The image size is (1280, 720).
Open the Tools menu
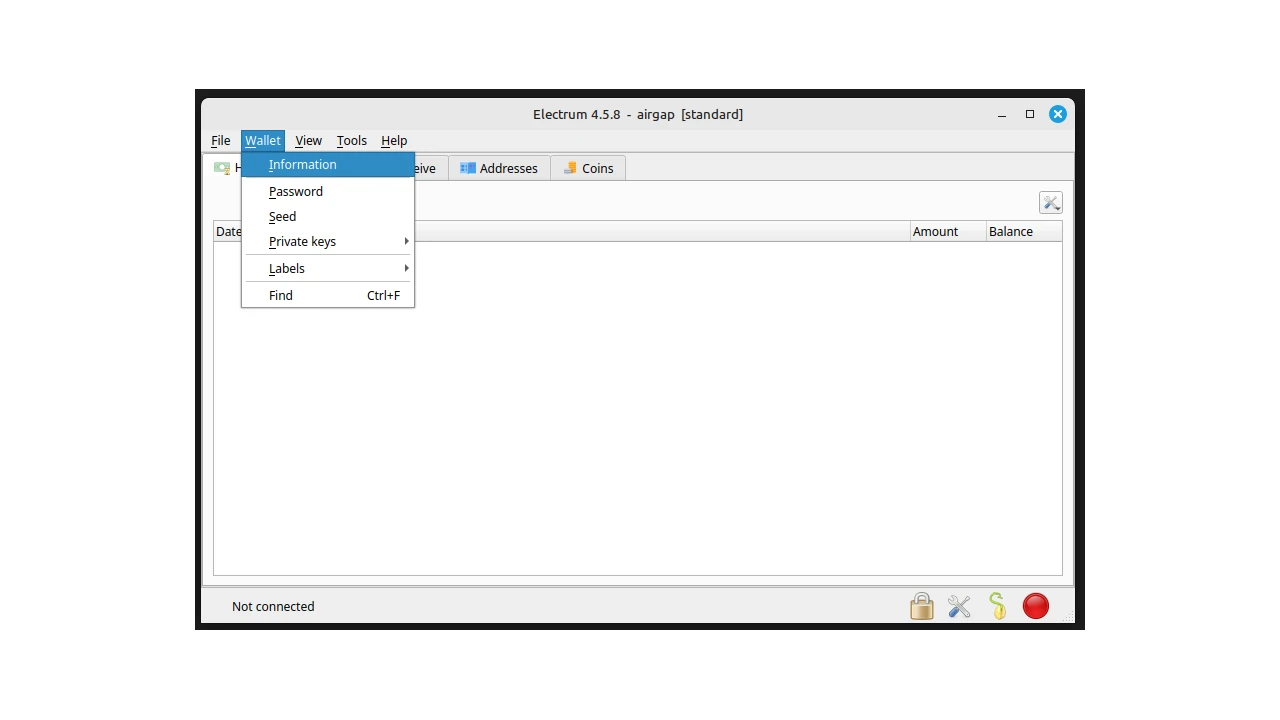(351, 141)
